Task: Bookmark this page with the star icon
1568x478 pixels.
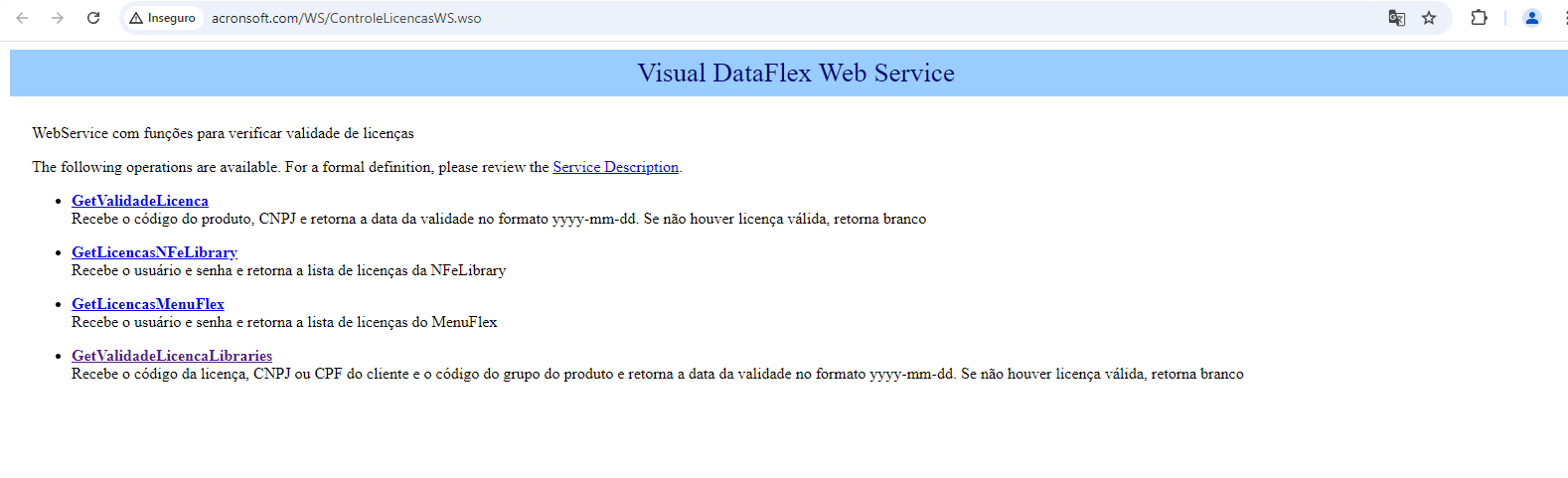Action: click(1429, 18)
